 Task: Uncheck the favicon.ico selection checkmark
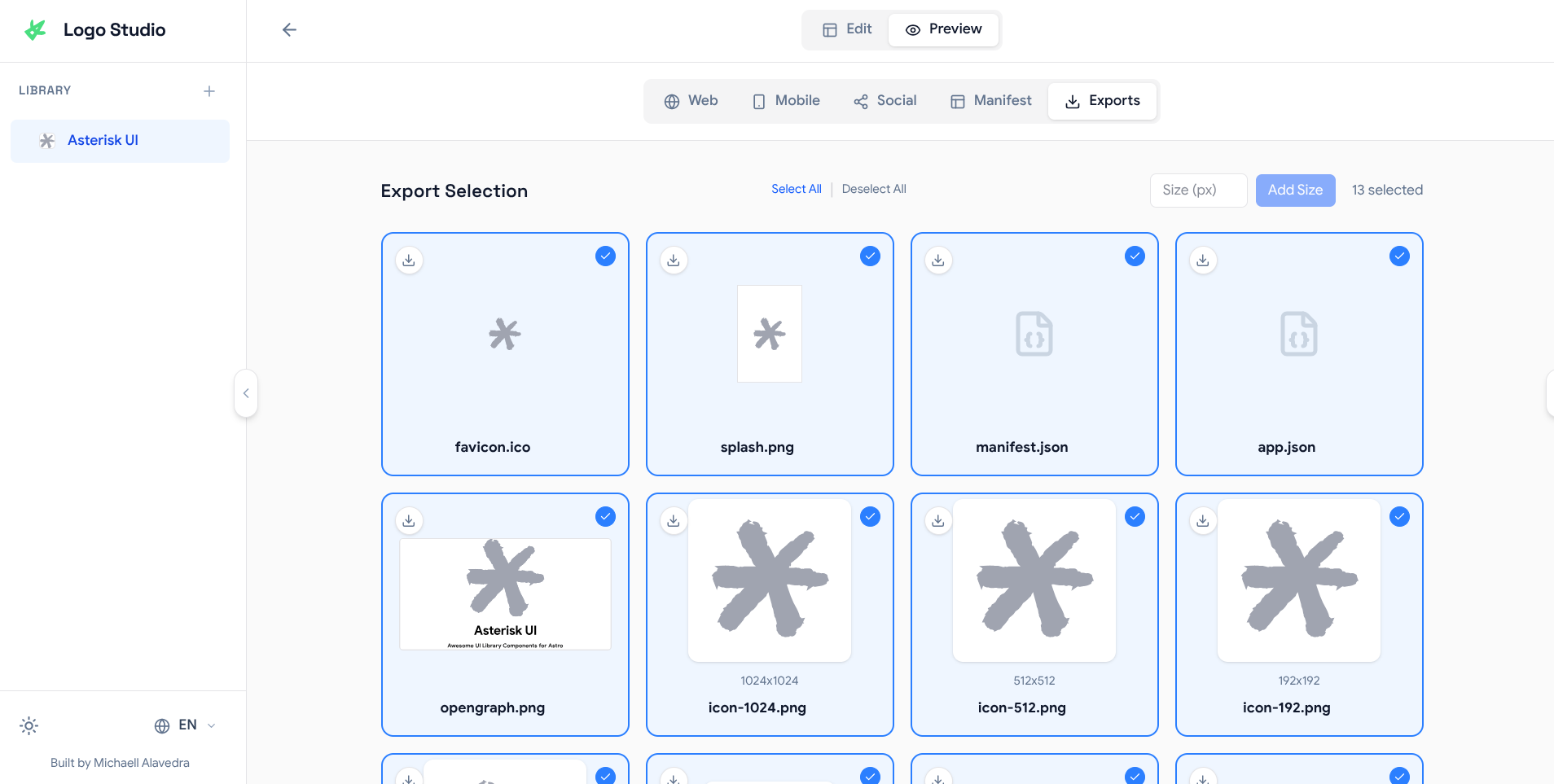pos(605,256)
